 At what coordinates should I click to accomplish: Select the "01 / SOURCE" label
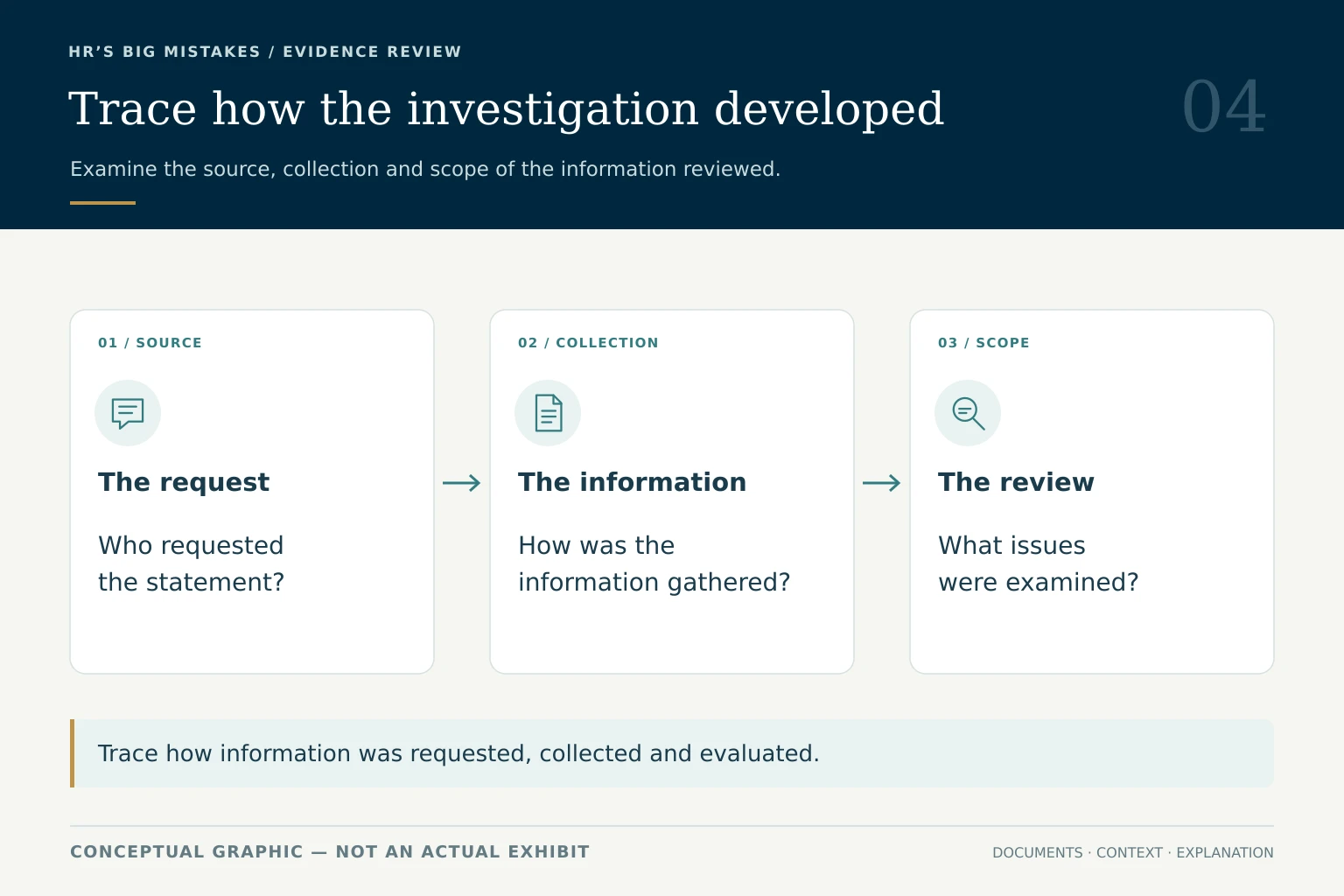pos(150,343)
